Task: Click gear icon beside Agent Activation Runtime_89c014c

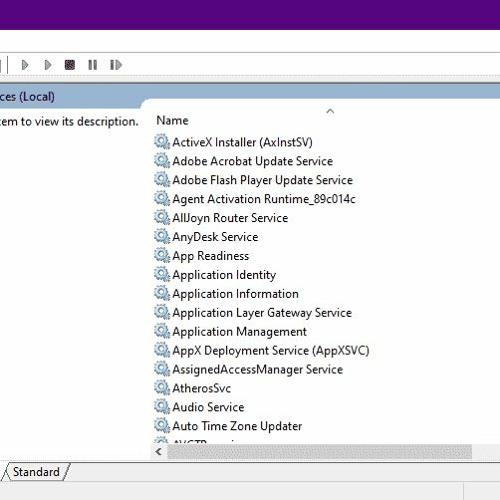Action: (162, 199)
